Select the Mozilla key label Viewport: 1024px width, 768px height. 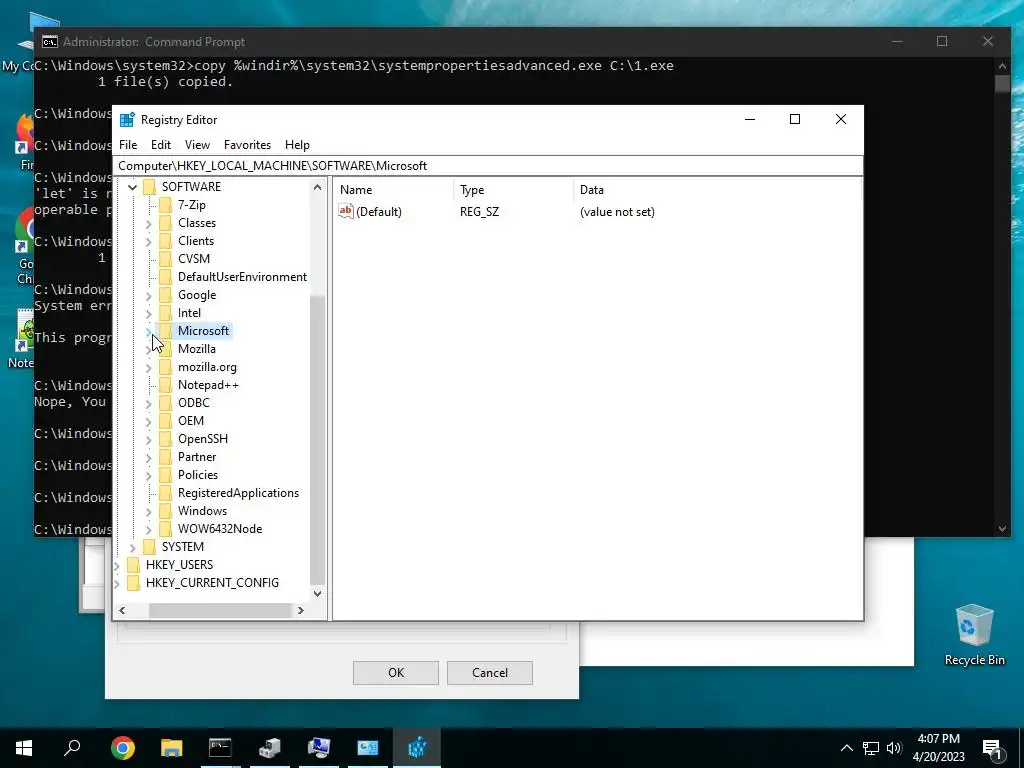click(x=197, y=349)
